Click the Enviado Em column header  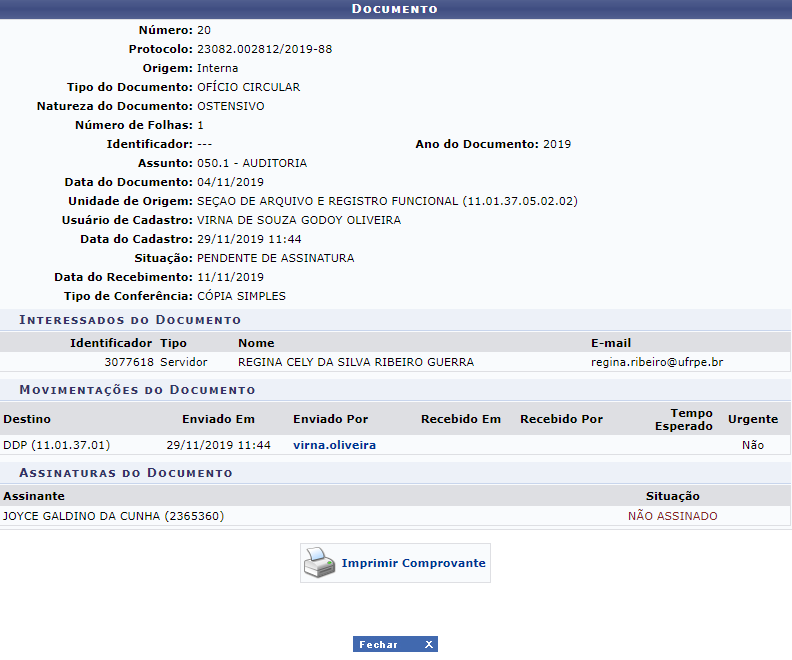218,419
